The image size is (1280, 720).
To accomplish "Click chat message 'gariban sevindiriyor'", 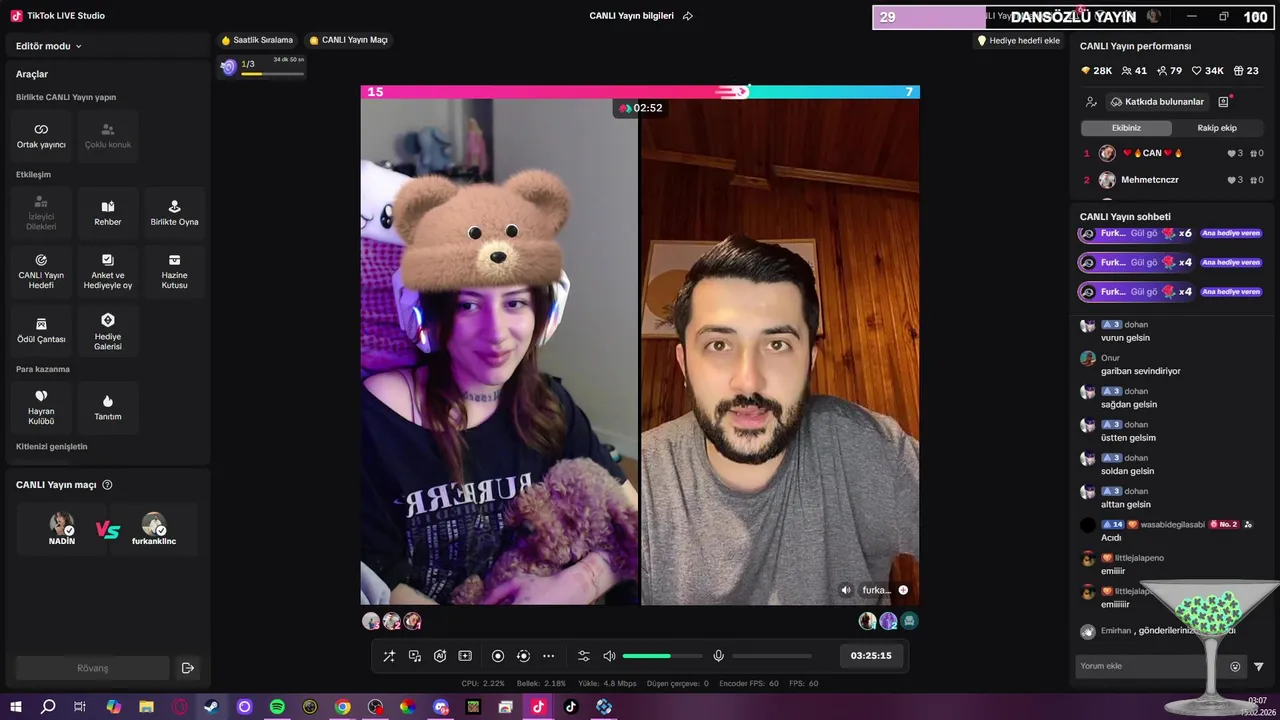I will (1141, 371).
